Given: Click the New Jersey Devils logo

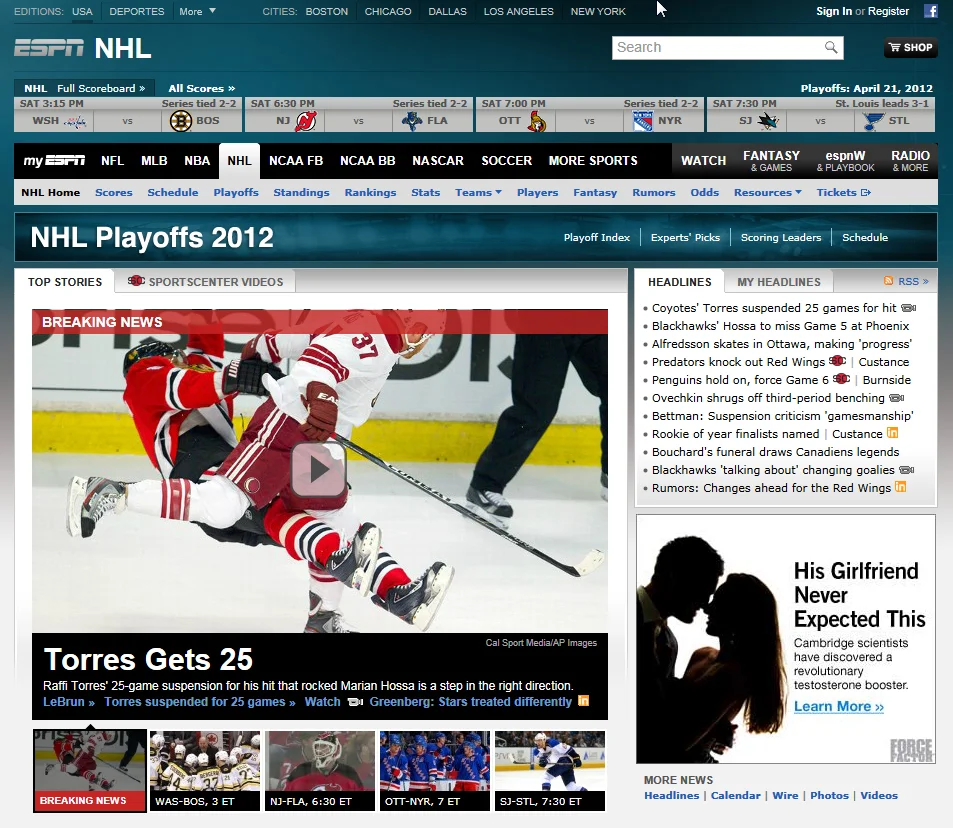Looking at the screenshot, I should pyautogui.click(x=306, y=122).
